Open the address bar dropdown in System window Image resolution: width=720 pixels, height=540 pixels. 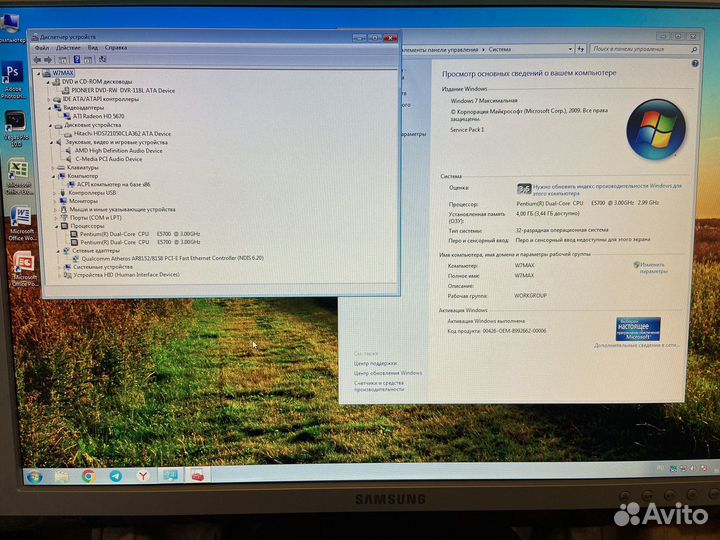pos(570,49)
